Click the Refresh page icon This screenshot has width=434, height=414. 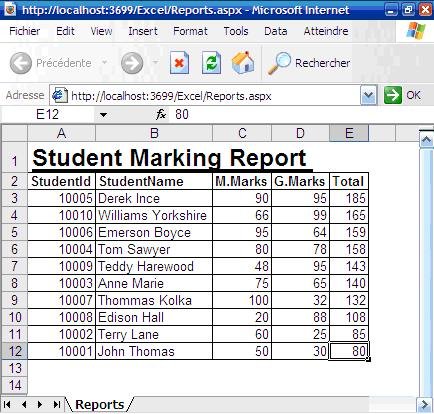coord(211,63)
